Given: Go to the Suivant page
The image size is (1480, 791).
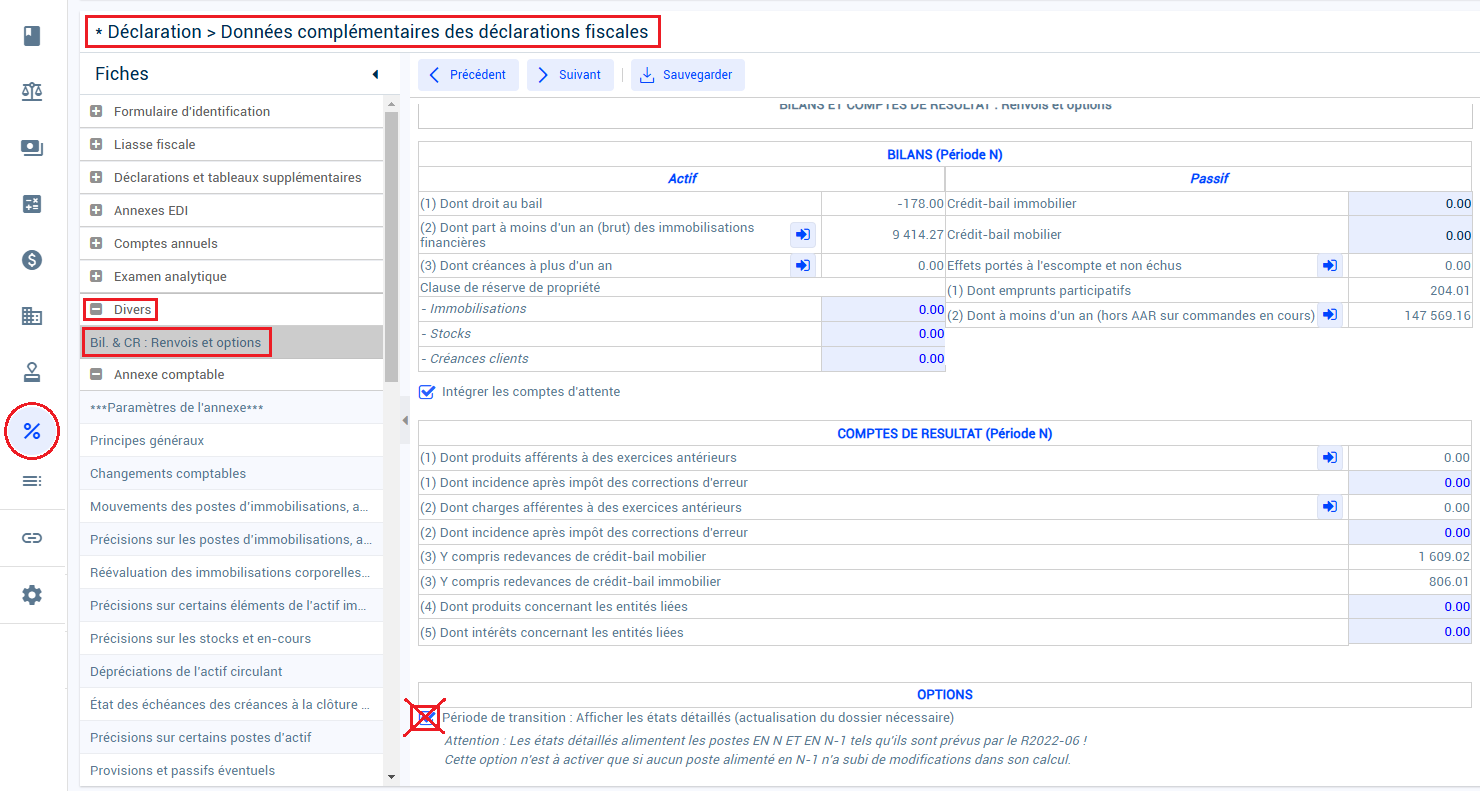Looking at the screenshot, I should [570, 75].
